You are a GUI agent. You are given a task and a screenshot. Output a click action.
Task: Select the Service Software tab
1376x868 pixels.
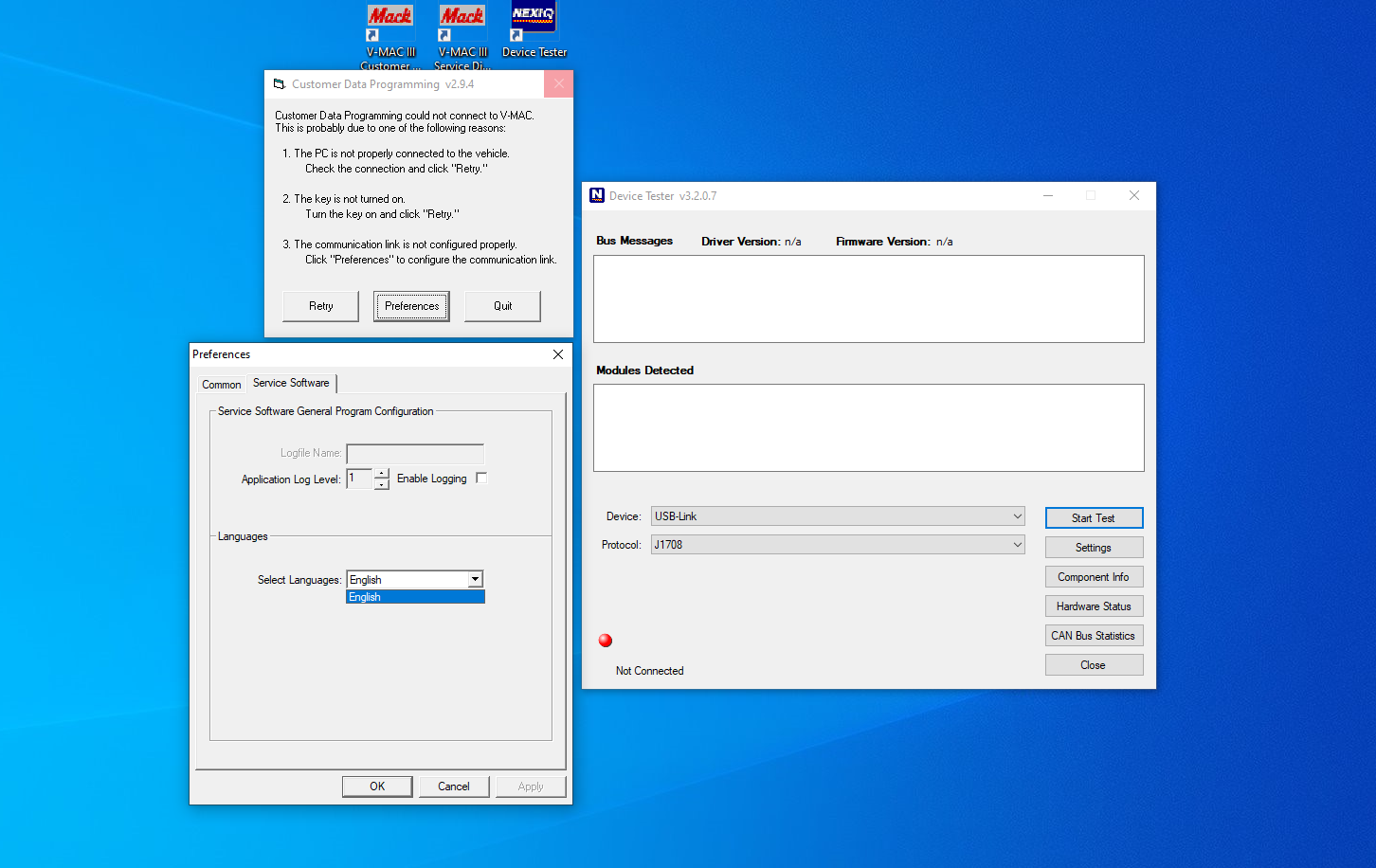[x=291, y=383]
